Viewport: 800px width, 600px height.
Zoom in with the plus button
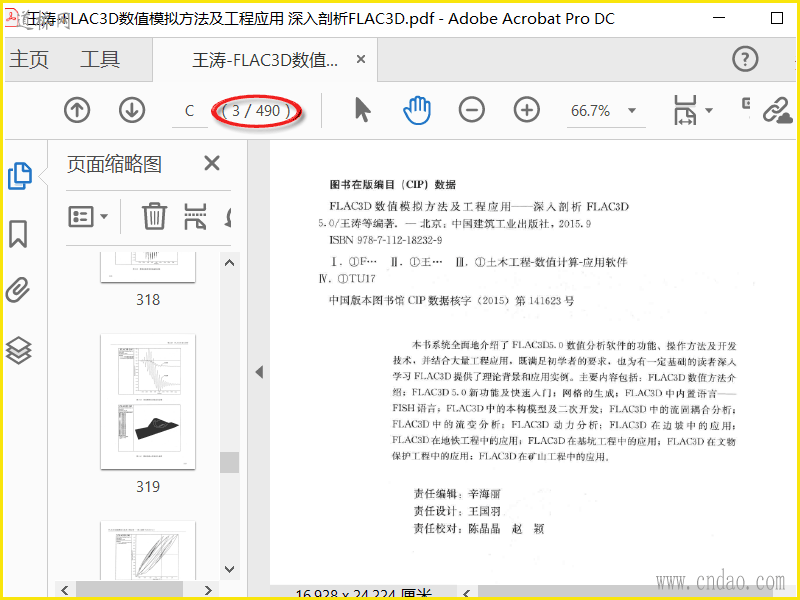tap(527, 110)
